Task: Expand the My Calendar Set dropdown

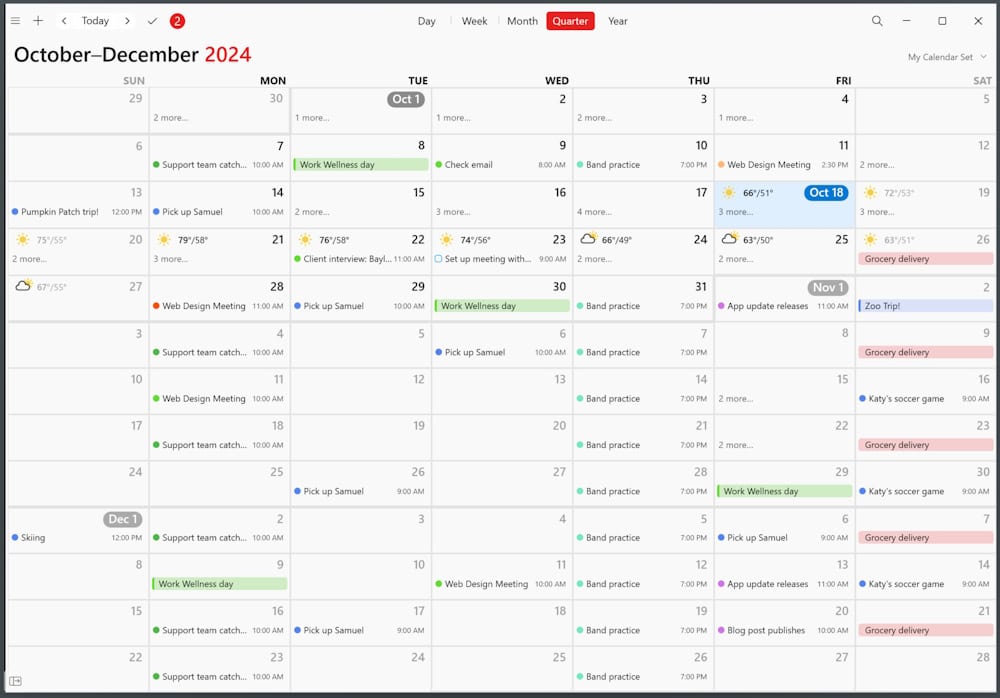Action: pyautogui.click(x=946, y=57)
